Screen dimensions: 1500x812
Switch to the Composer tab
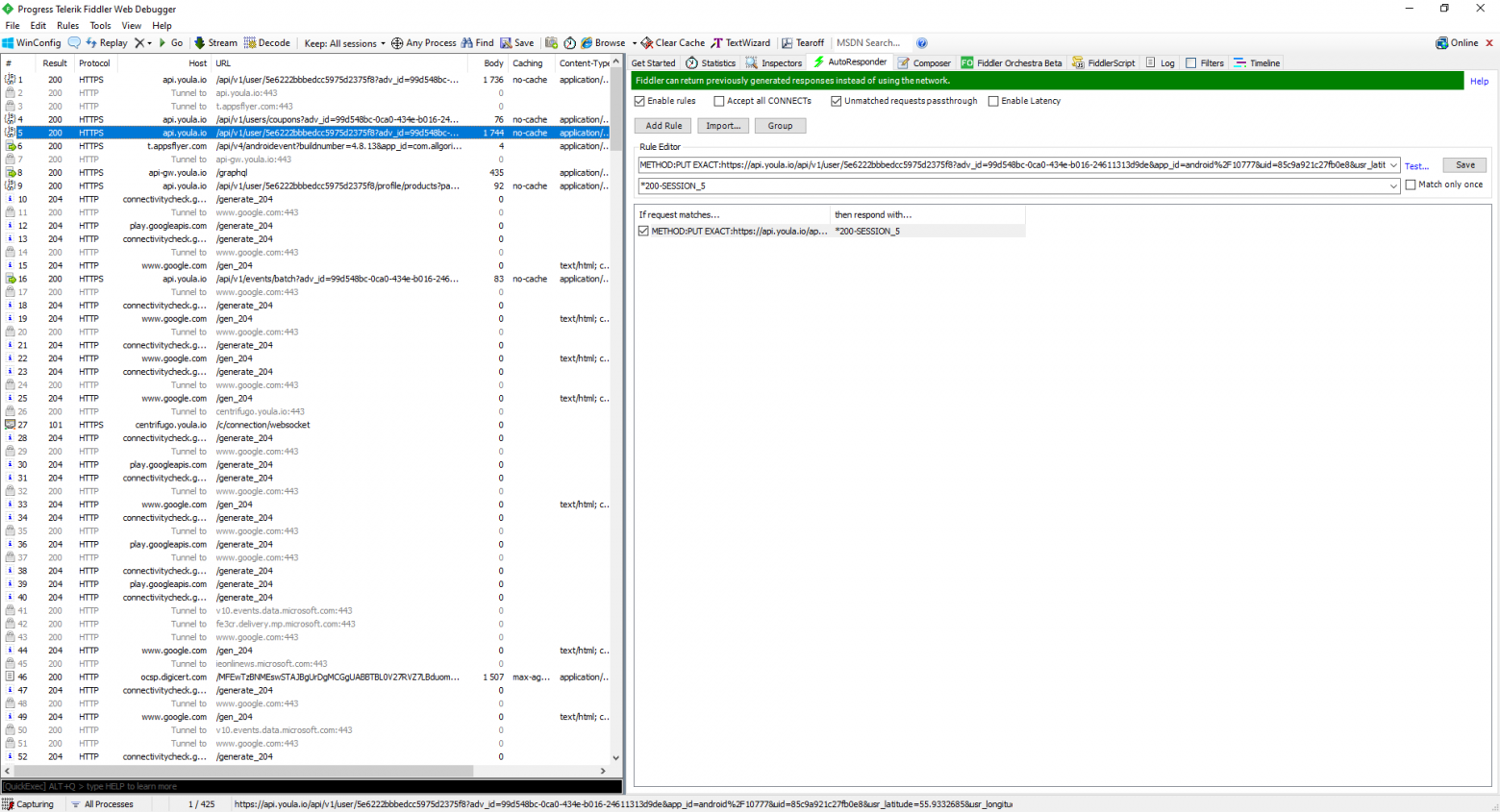[924, 63]
